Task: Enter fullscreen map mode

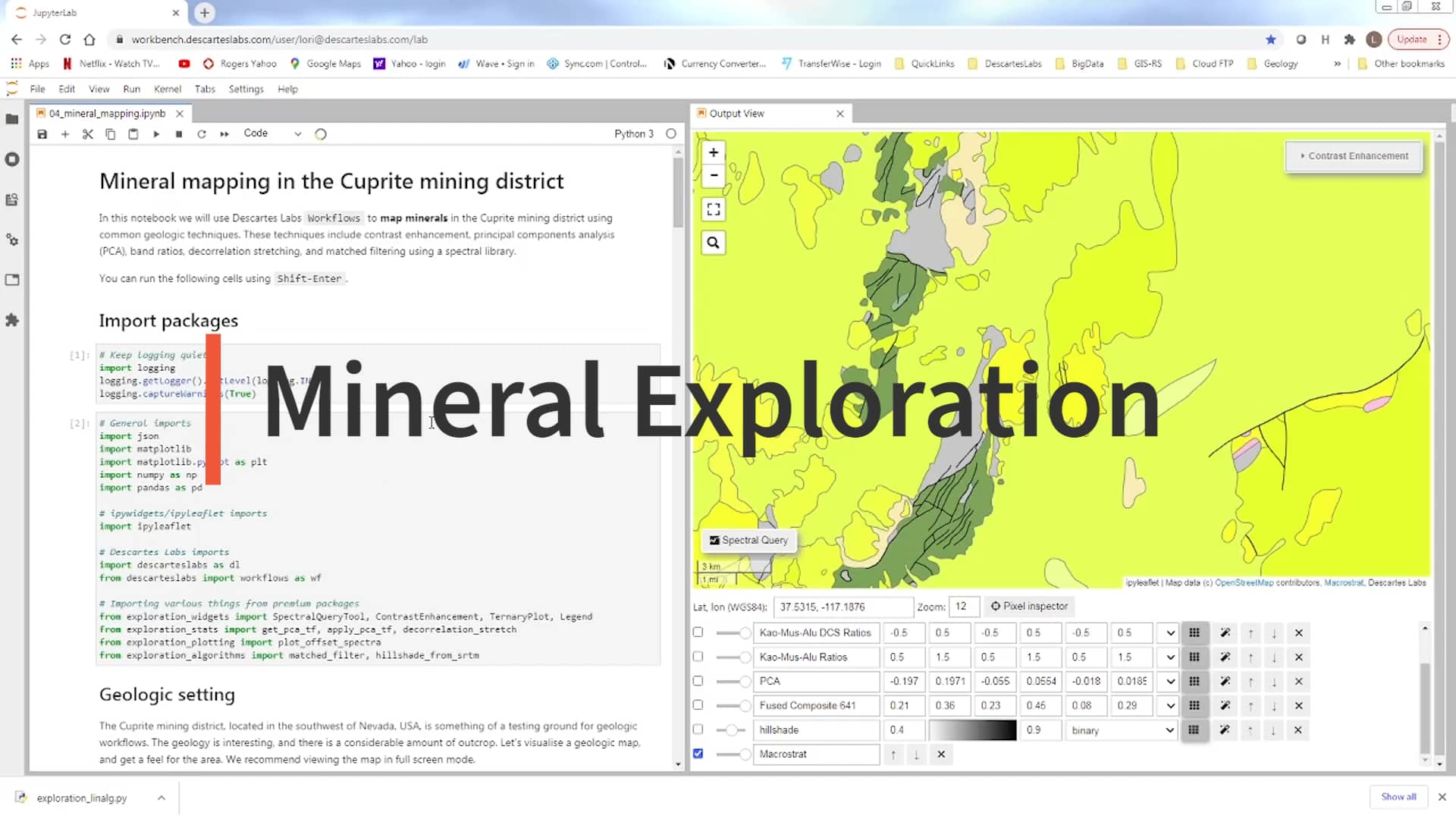Action: click(x=712, y=209)
